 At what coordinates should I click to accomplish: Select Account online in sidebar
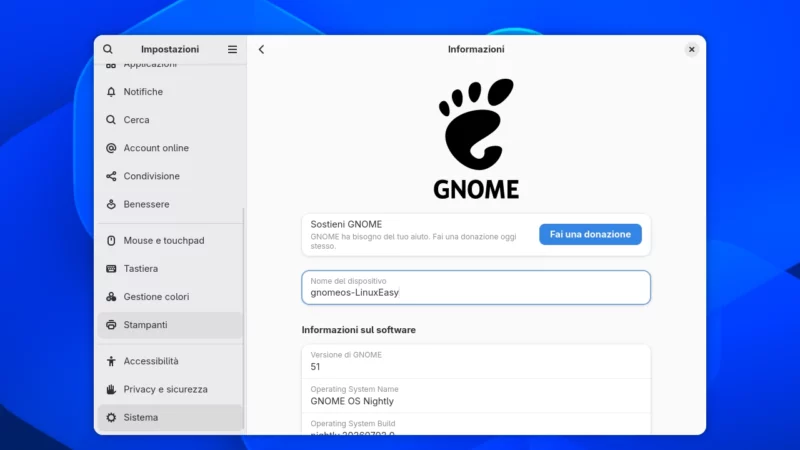pos(169,148)
